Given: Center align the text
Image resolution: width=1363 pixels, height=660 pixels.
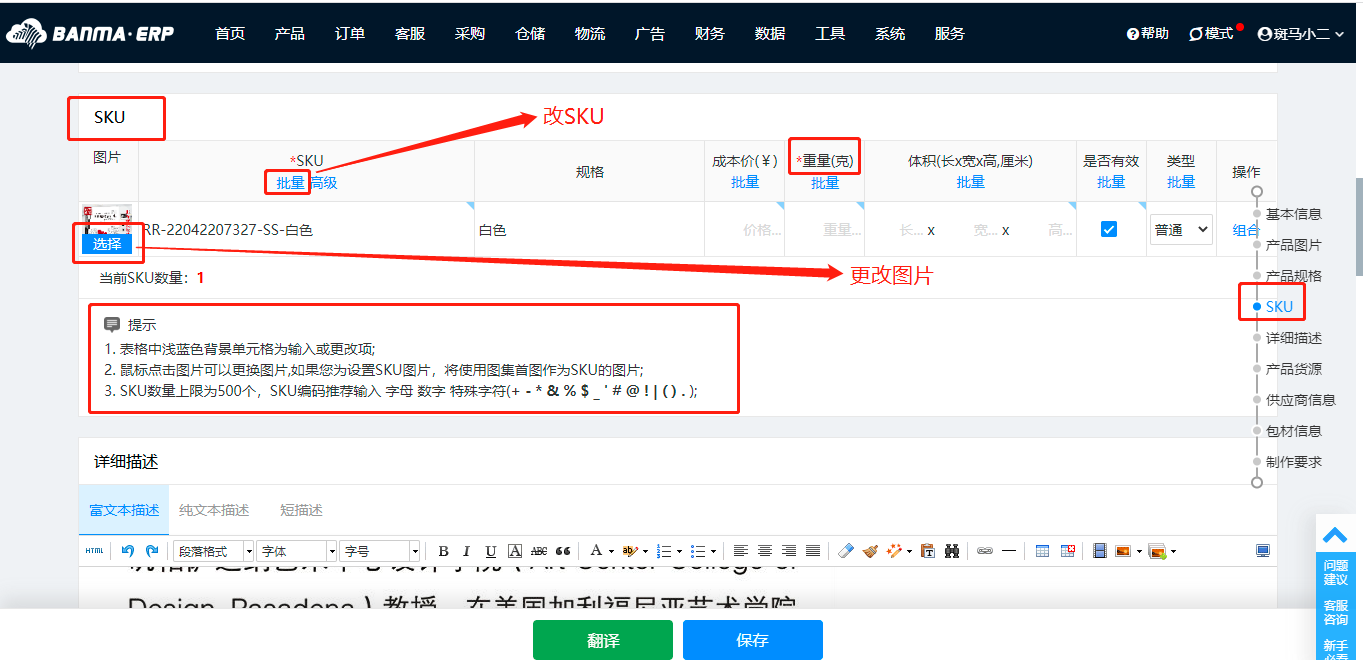Looking at the screenshot, I should click(x=765, y=551).
